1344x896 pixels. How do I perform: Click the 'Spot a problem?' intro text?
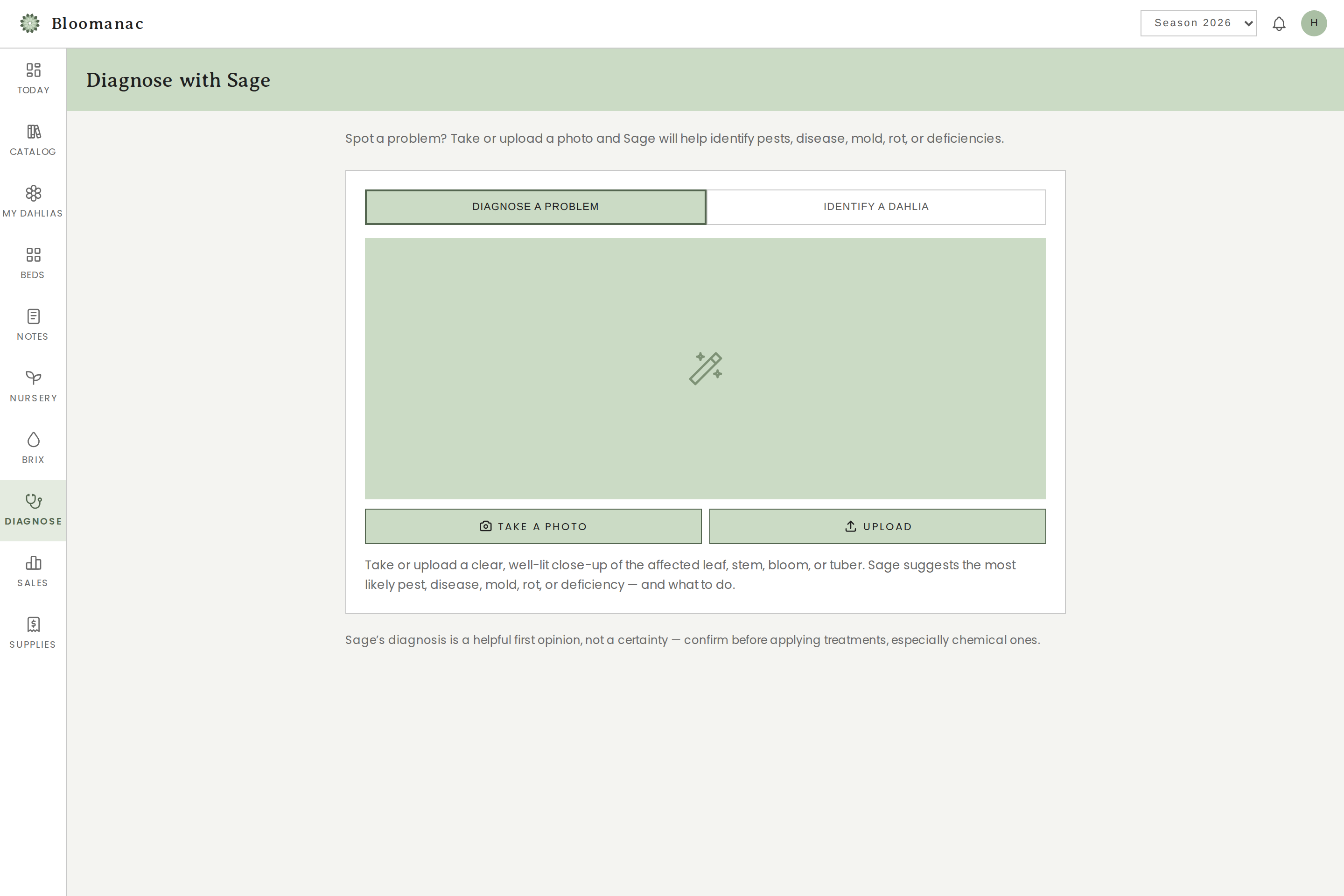click(674, 139)
